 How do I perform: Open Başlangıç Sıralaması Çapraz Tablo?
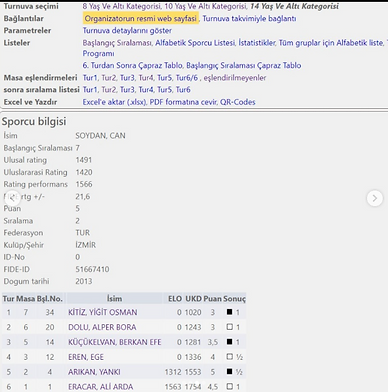coord(244,65)
